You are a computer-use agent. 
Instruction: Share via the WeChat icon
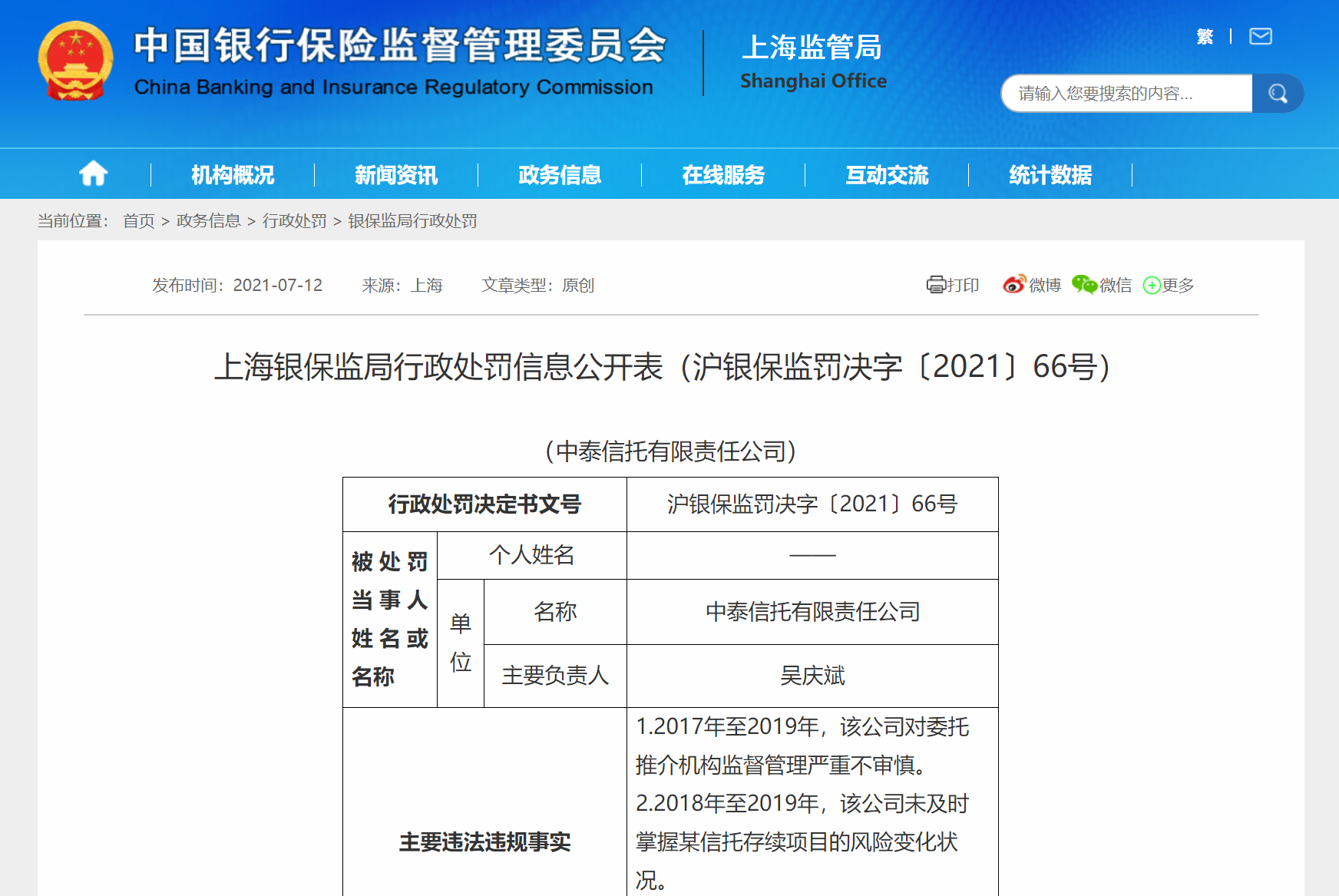coord(1085,284)
